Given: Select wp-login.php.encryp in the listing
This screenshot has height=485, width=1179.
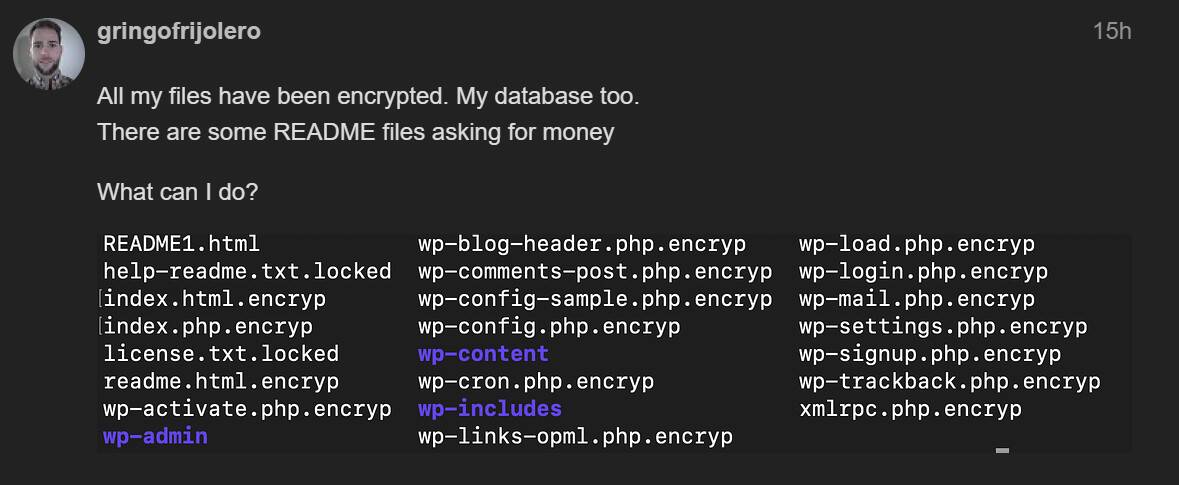Looking at the screenshot, I should click(x=923, y=271).
